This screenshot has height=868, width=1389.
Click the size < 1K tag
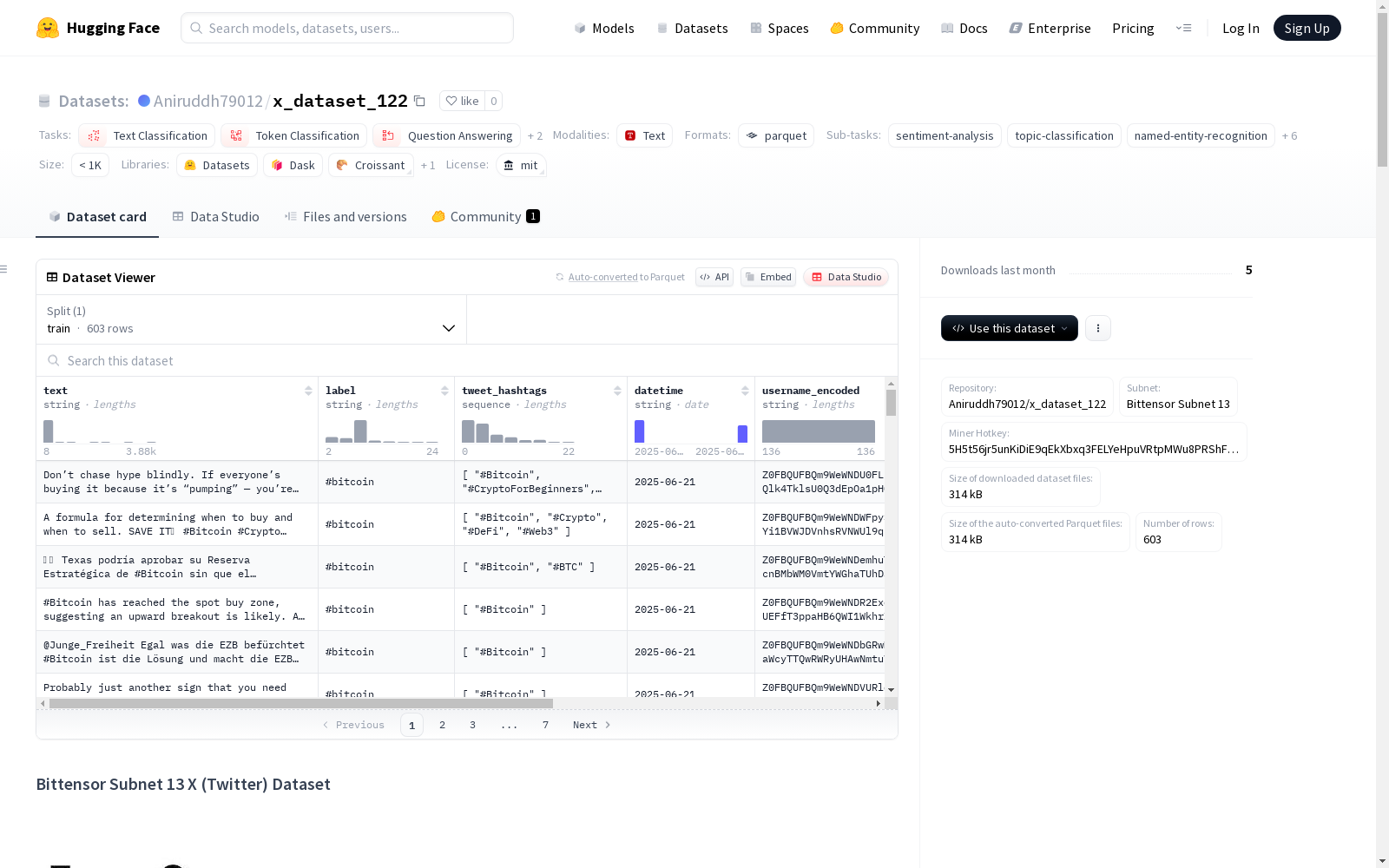click(90, 165)
